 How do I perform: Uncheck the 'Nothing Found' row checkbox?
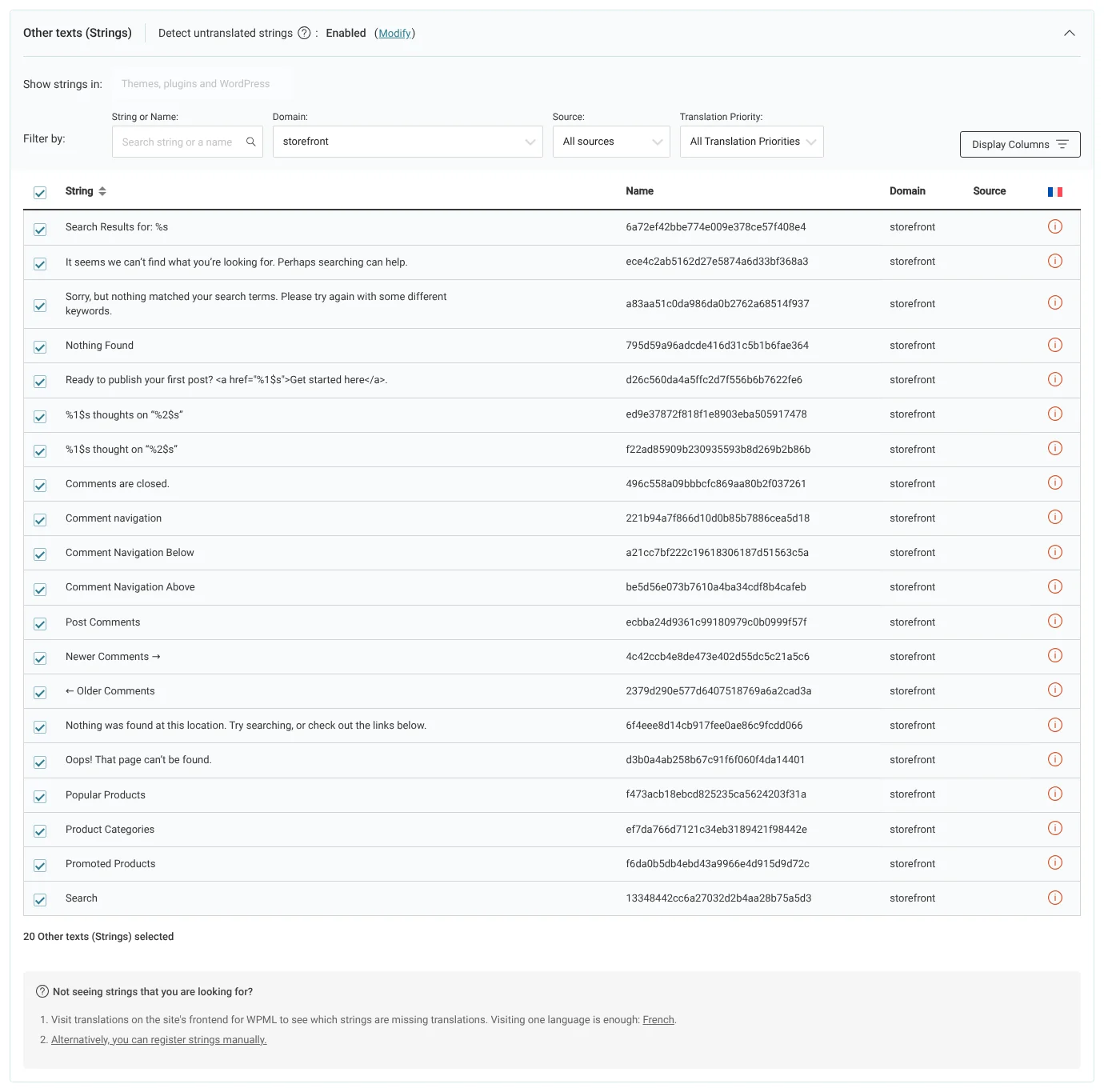click(x=40, y=347)
